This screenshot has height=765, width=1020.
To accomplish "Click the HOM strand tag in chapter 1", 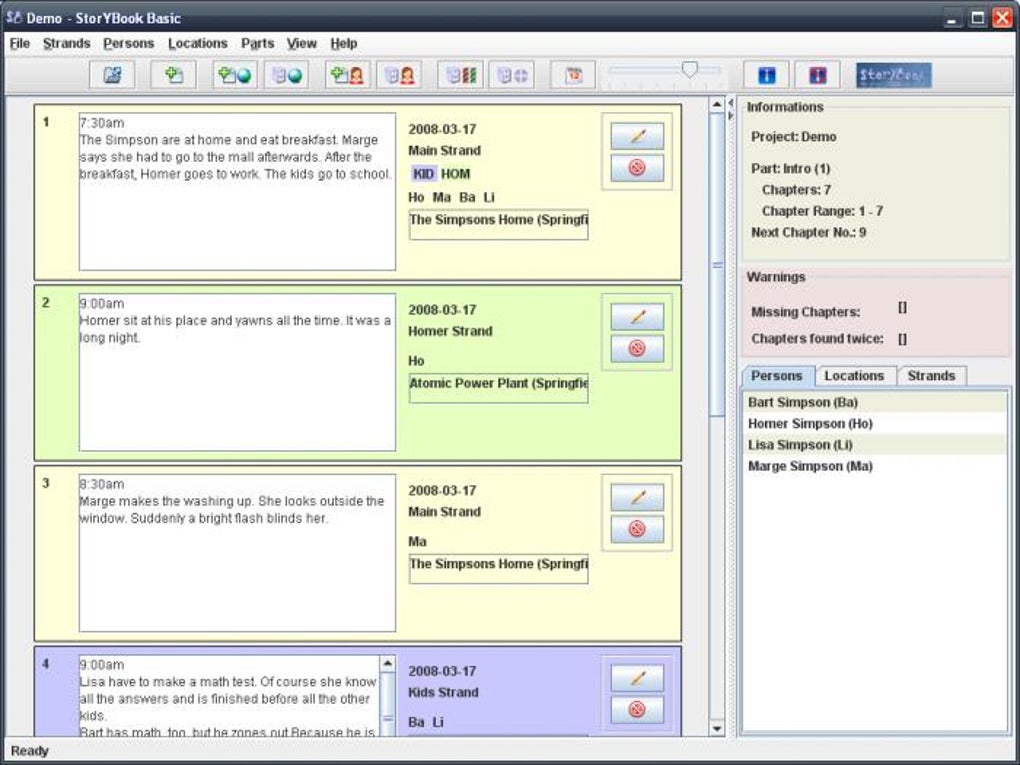I will [455, 174].
